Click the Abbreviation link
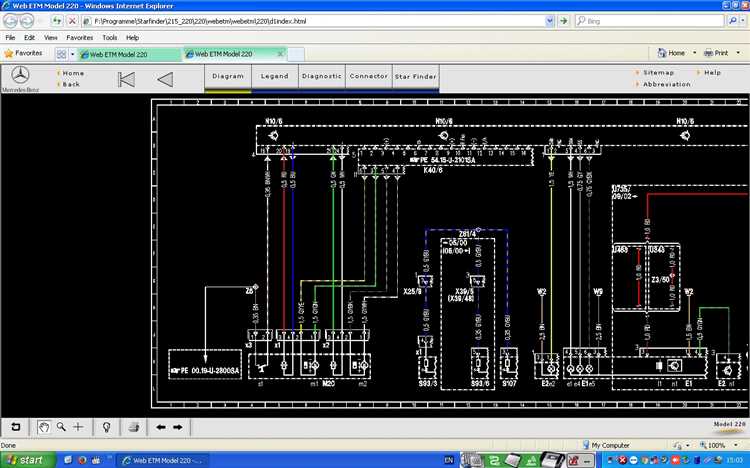 pos(666,84)
